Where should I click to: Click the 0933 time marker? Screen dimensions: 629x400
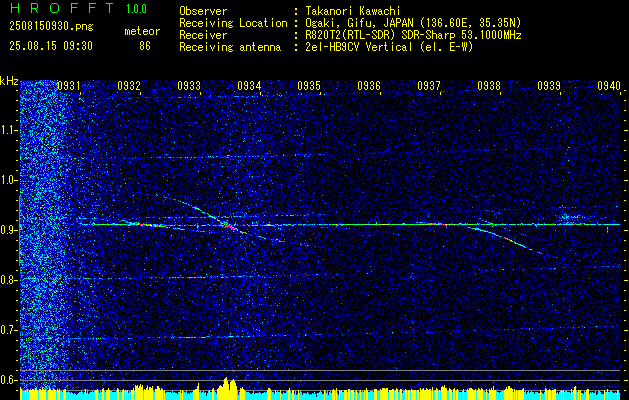coord(189,86)
